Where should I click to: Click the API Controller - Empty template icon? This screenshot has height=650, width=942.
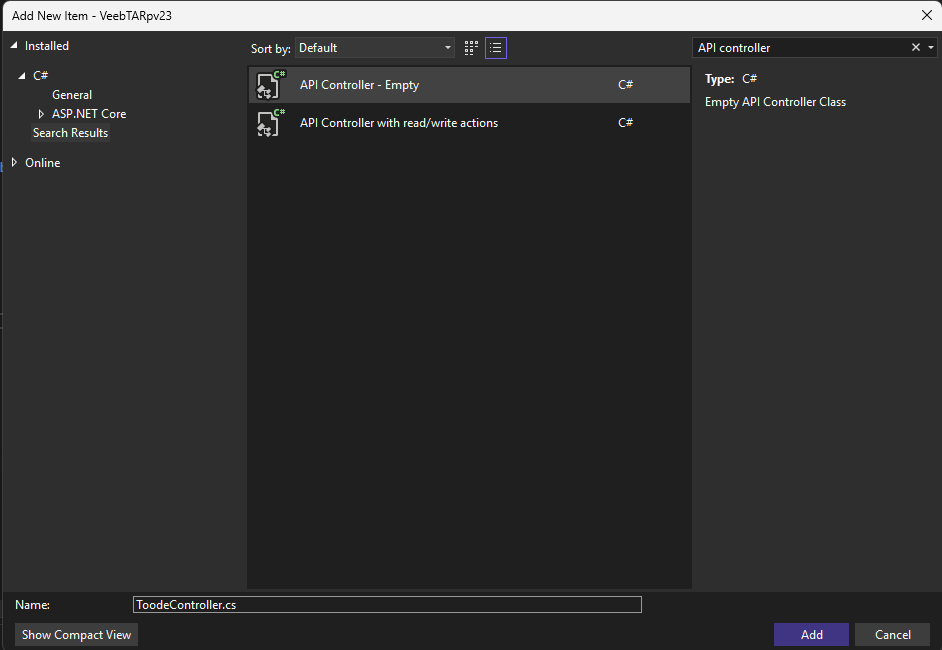click(270, 85)
